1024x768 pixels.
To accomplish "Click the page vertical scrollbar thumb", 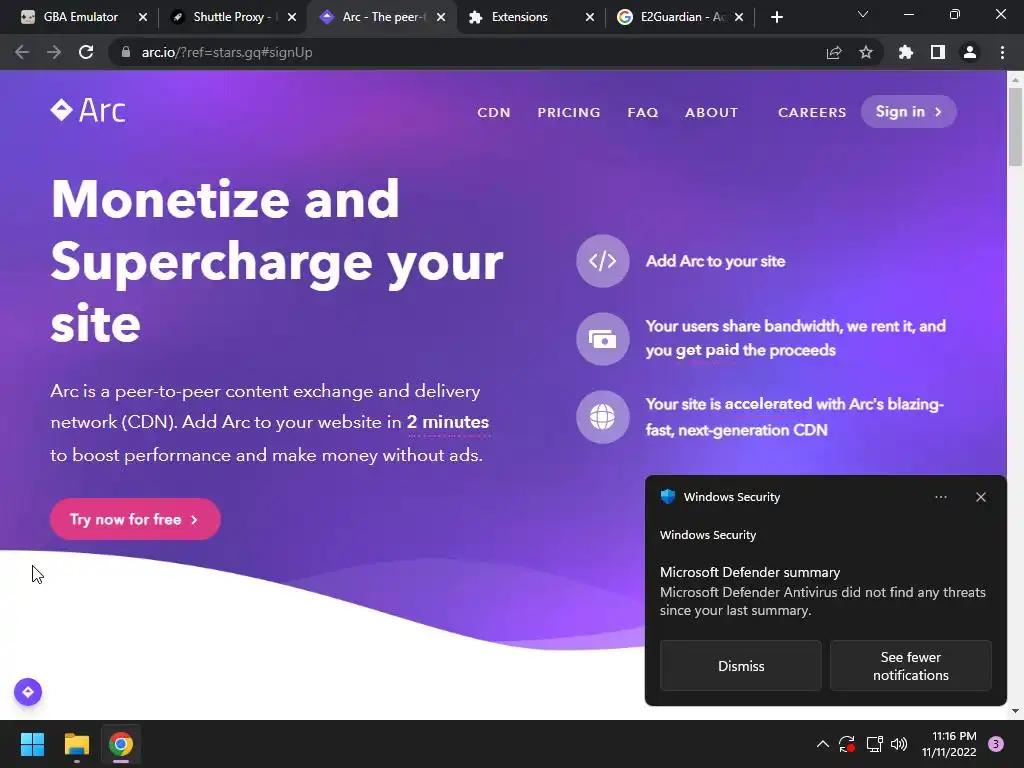I will click(1015, 125).
